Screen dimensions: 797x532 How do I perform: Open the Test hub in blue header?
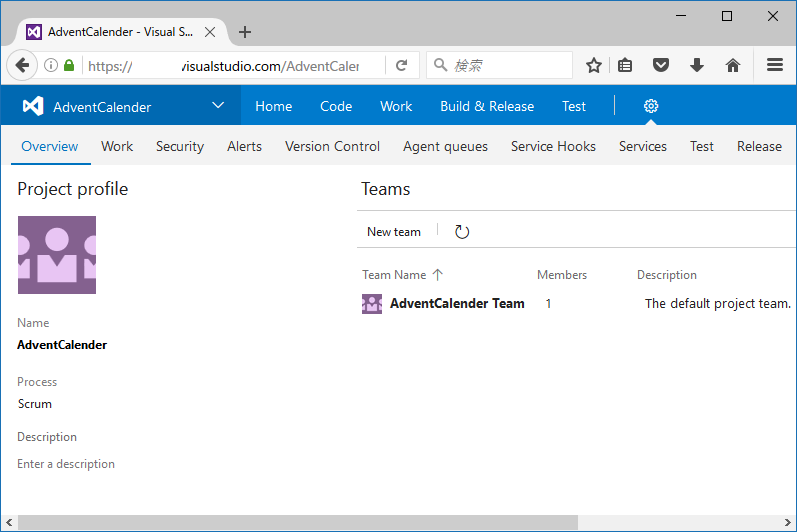coord(574,106)
